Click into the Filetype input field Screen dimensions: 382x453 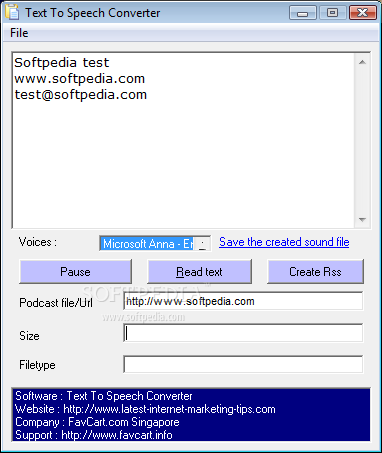pyautogui.click(x=243, y=364)
